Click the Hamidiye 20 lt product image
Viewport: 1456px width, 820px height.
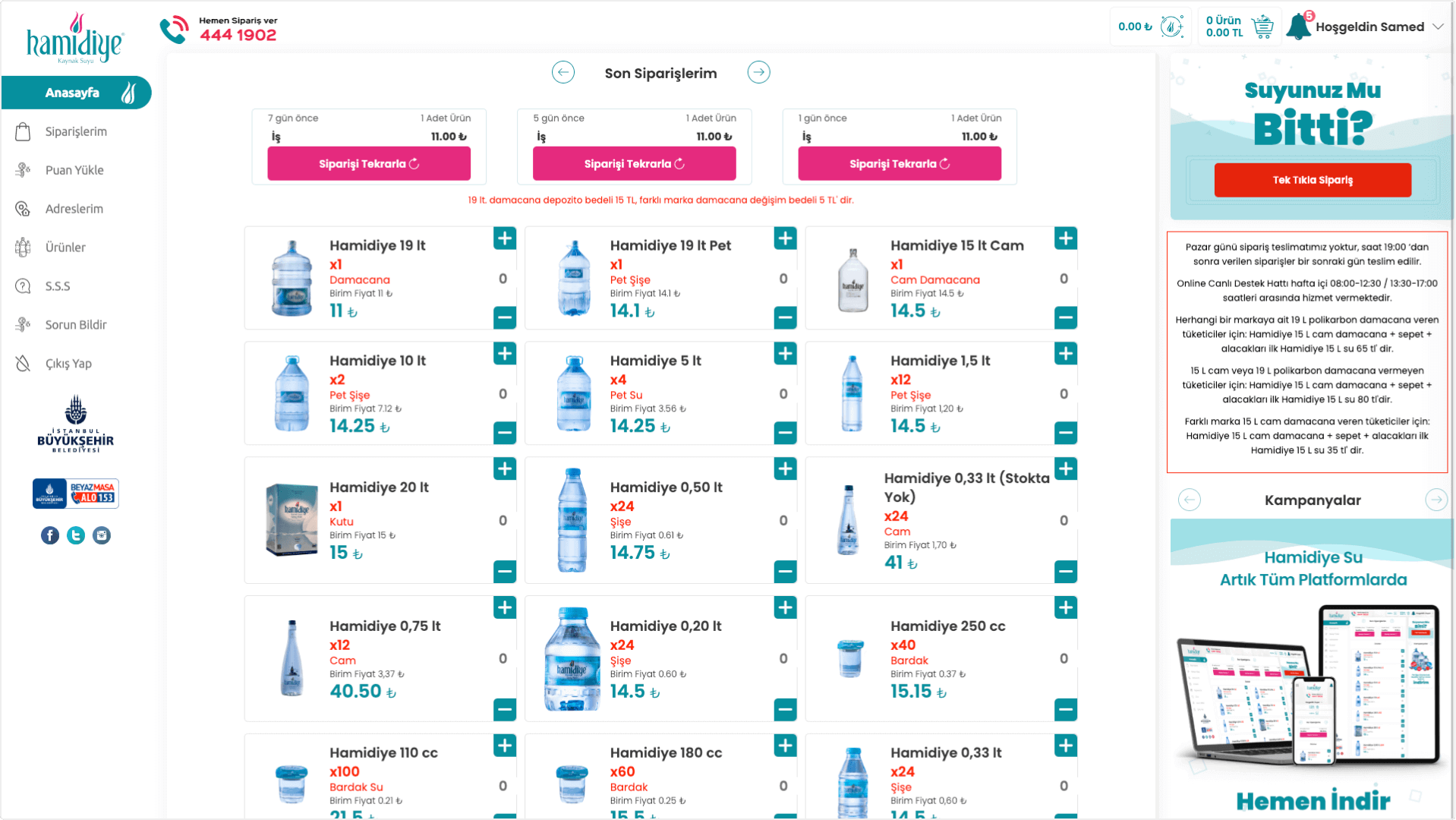pos(292,520)
